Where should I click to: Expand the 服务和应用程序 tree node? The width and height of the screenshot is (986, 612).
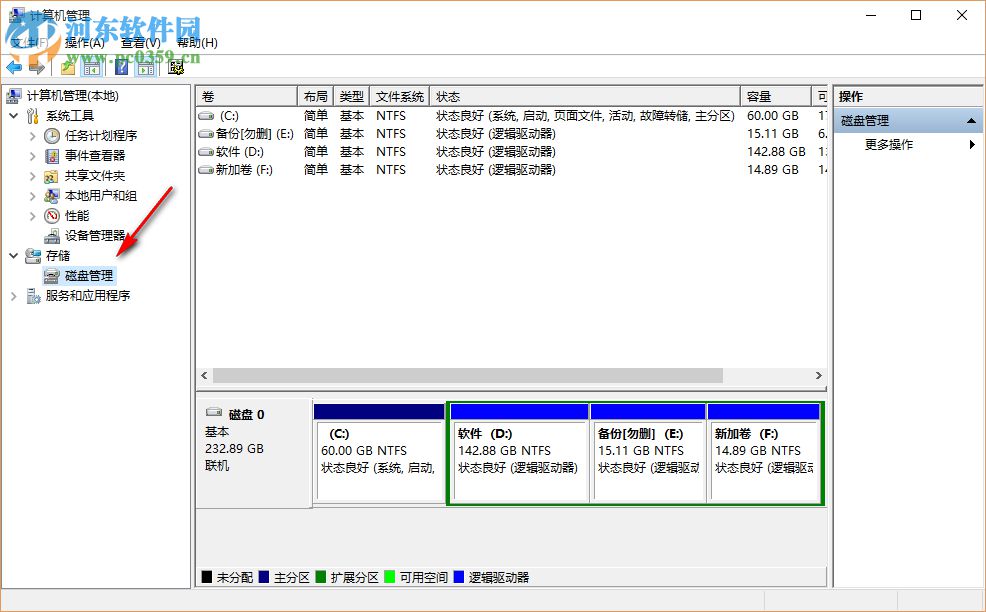coord(12,295)
